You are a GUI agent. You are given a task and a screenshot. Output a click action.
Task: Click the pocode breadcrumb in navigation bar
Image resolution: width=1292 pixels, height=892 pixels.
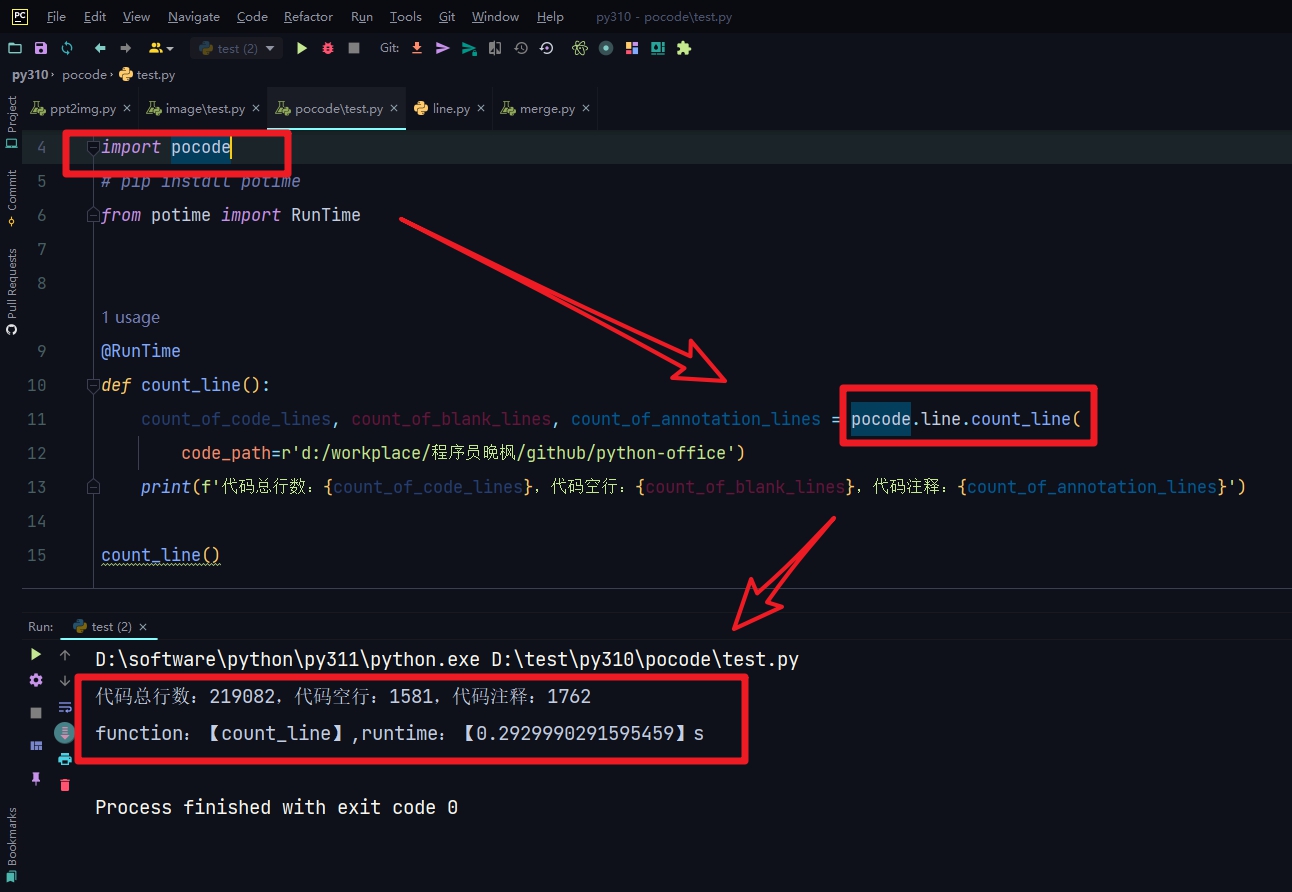tap(84, 75)
